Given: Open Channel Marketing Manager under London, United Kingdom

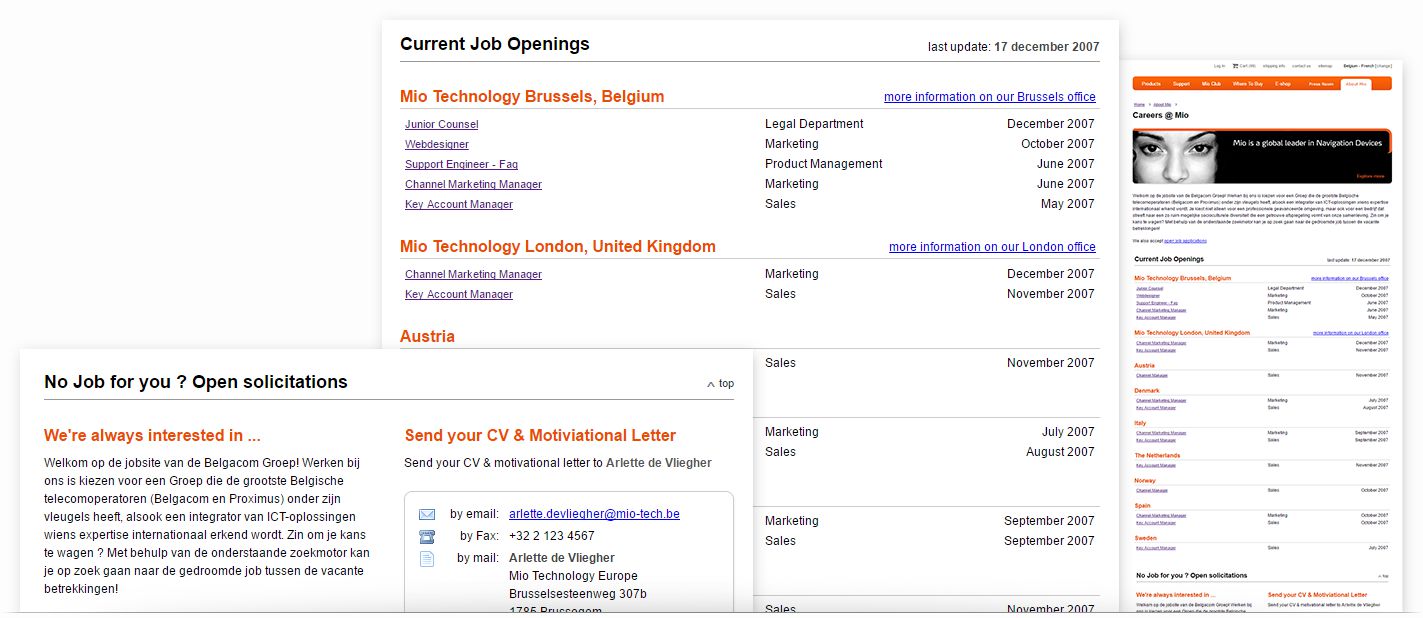Looking at the screenshot, I should (x=473, y=274).
